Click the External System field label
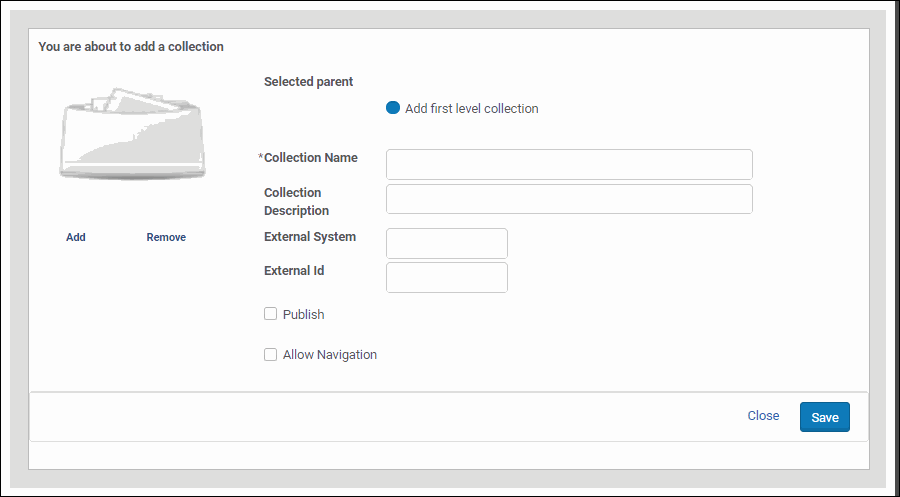The image size is (900, 497). (x=310, y=238)
